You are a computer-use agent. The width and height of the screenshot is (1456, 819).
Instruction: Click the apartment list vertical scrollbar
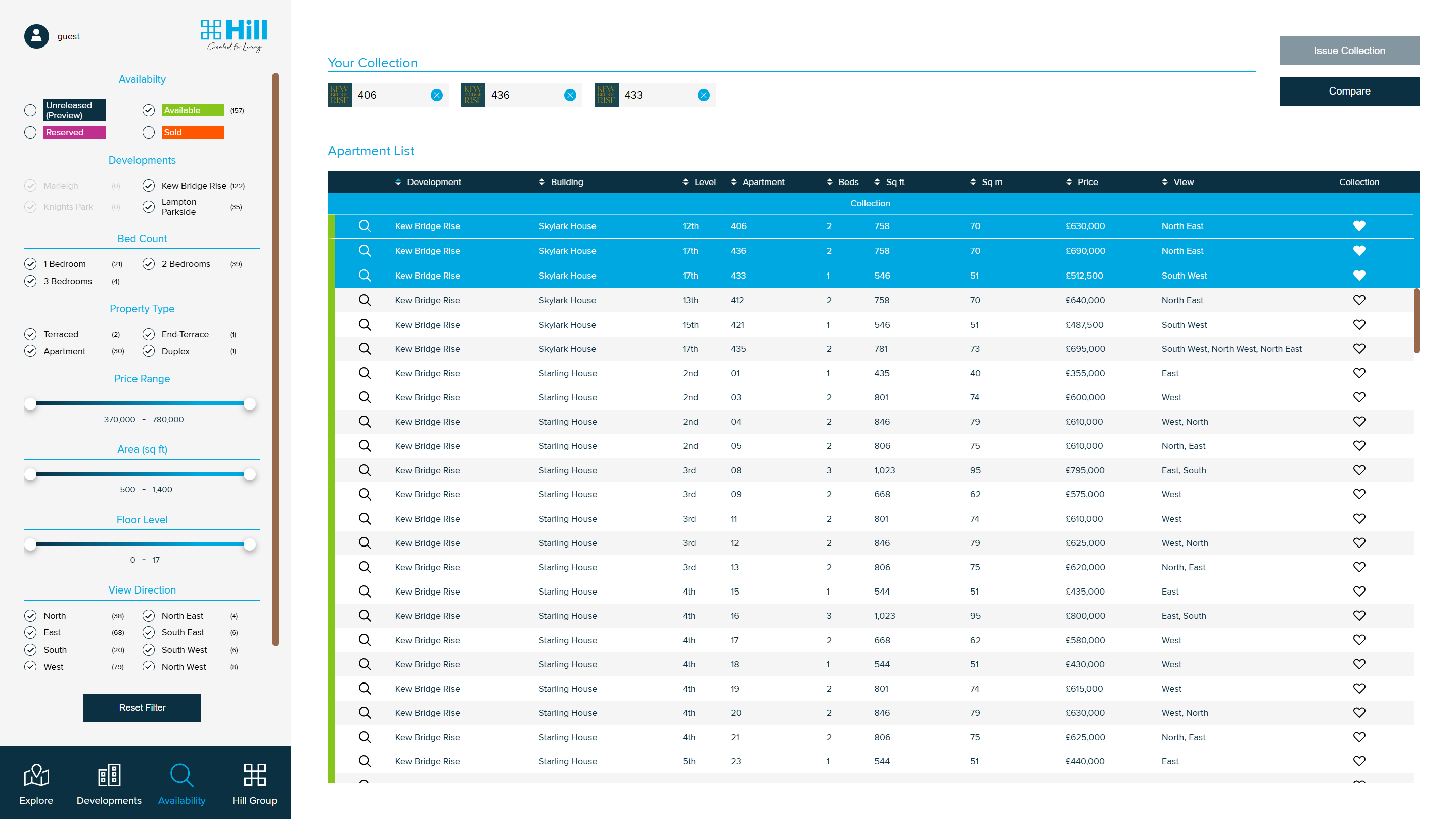coord(1416,321)
